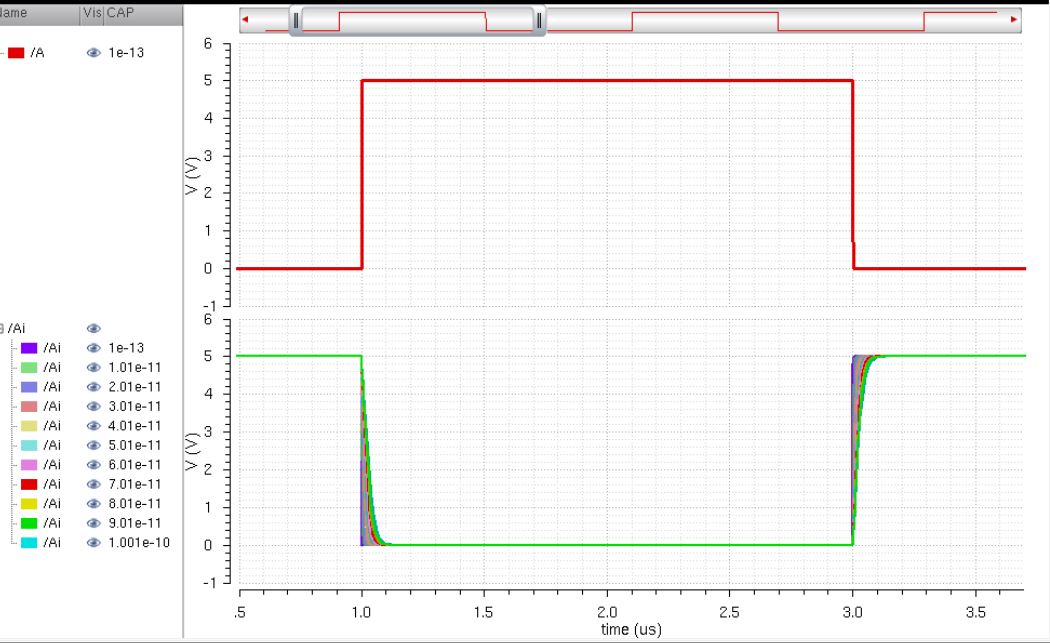The image size is (1050, 643).
Task: Click the green swatch of /Ai 9.01e-11
Action: [x=29, y=522]
